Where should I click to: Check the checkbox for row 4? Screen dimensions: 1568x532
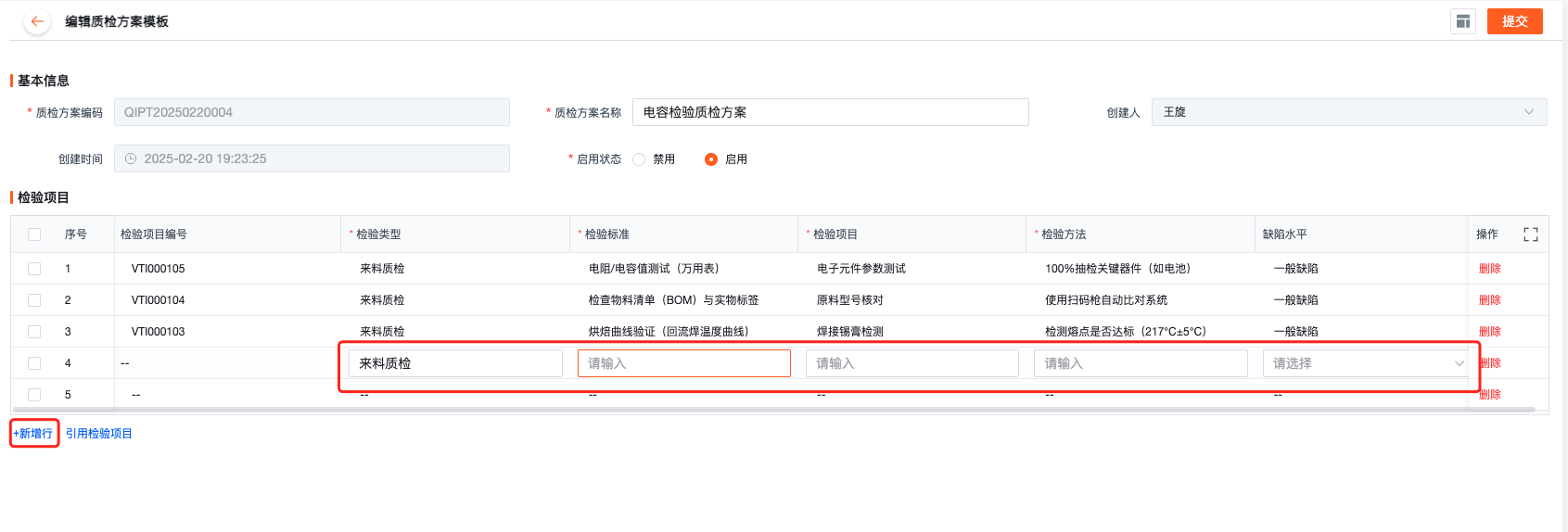point(34,363)
